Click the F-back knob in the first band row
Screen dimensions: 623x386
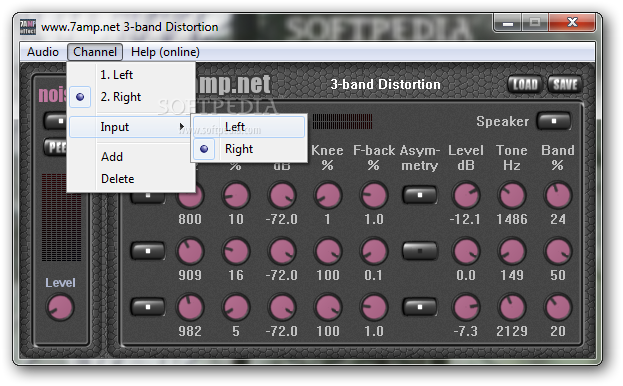click(374, 195)
